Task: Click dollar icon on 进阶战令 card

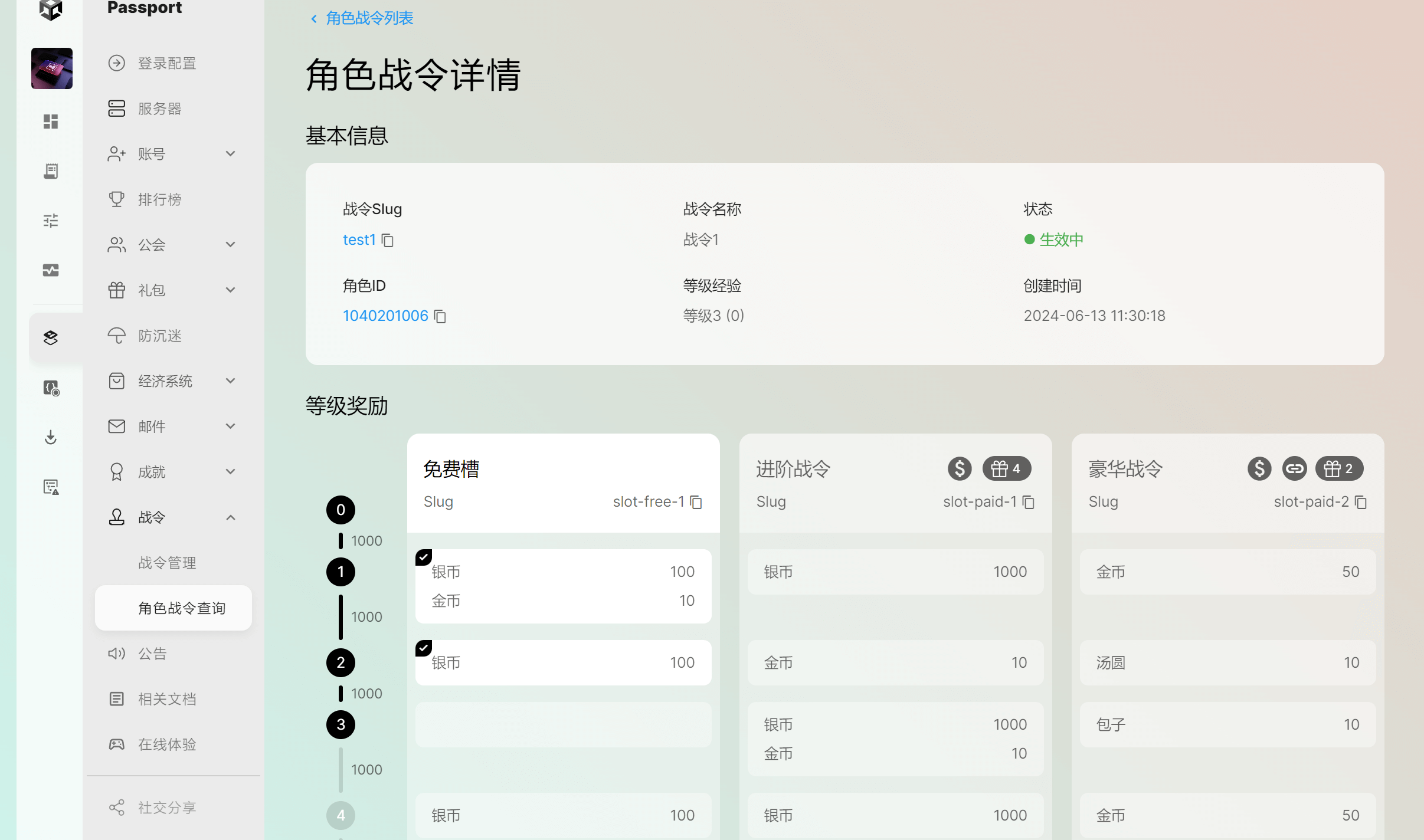Action: tap(960, 469)
